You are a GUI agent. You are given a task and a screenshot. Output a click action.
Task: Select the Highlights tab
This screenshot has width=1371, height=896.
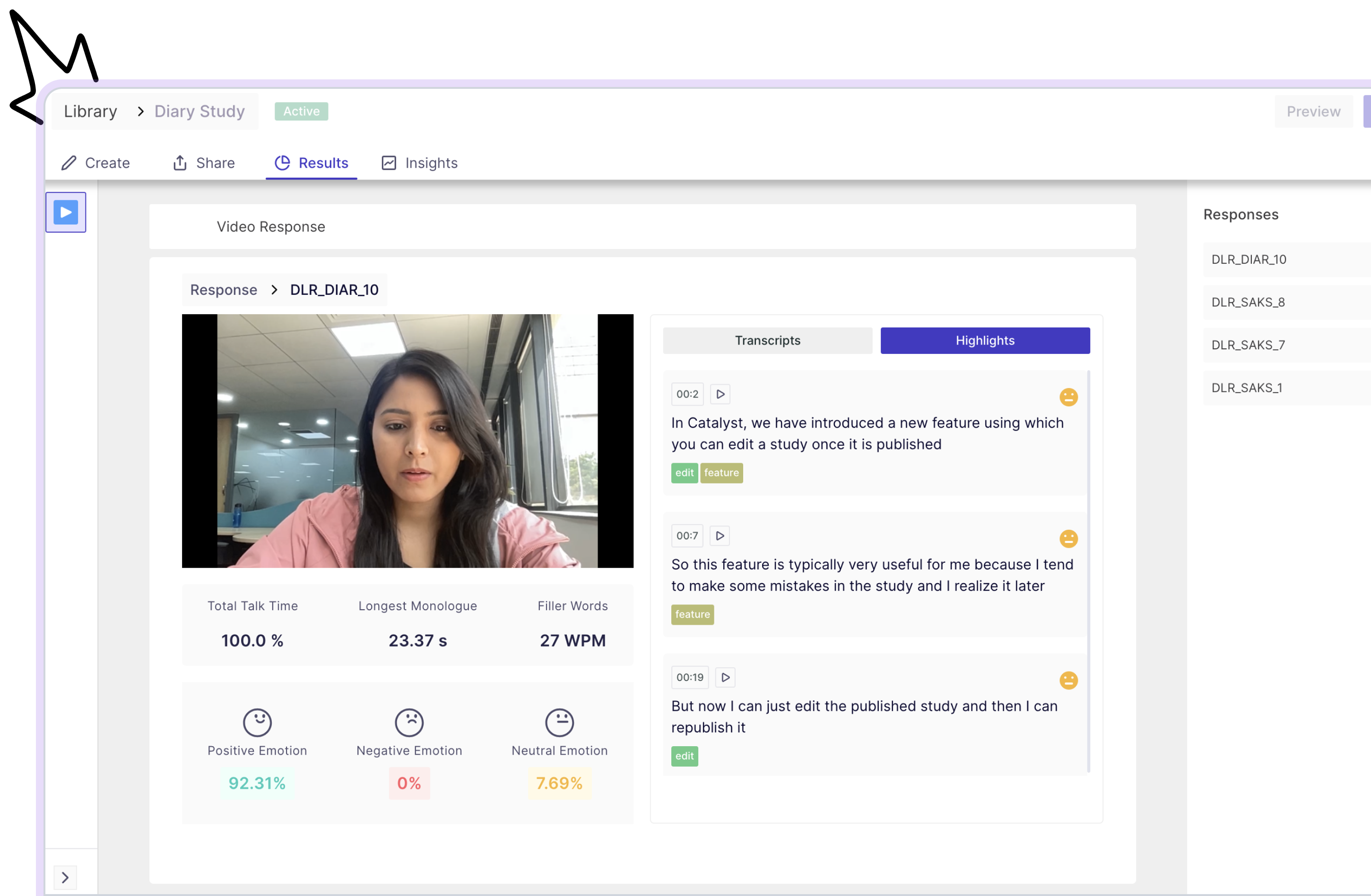tap(985, 340)
